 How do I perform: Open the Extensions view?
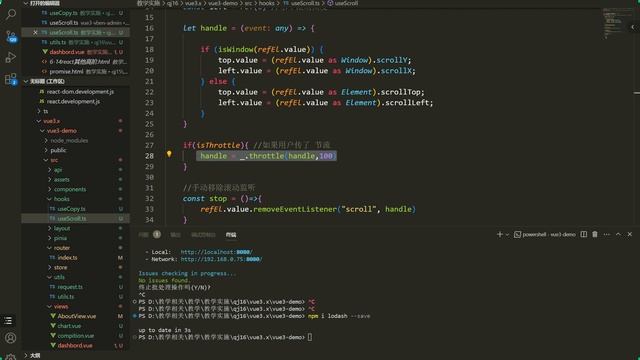11,79
